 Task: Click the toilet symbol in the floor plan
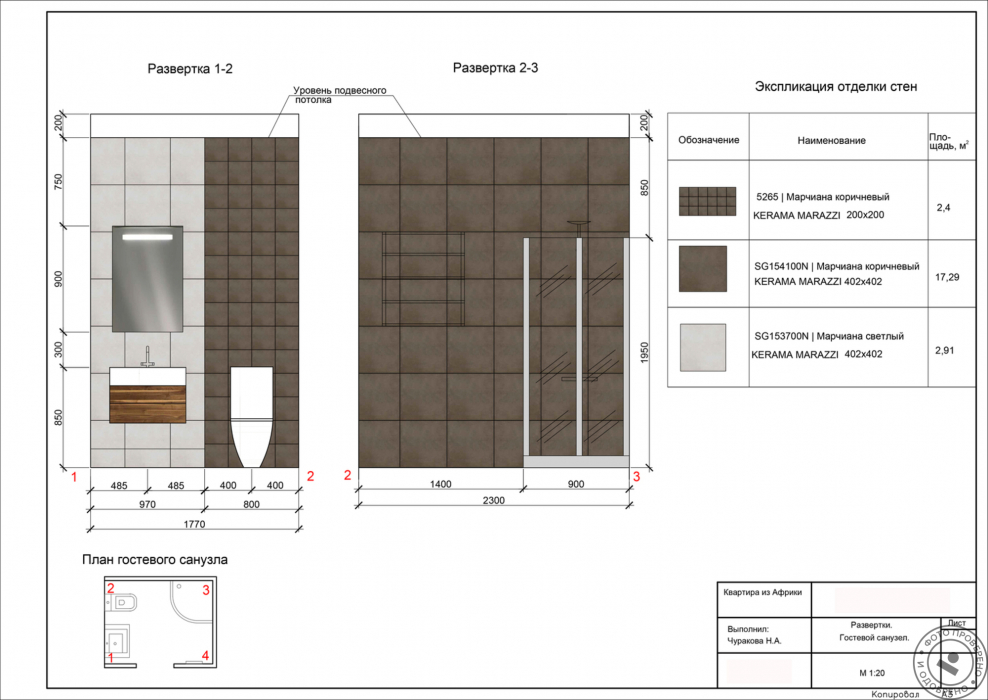click(124, 603)
